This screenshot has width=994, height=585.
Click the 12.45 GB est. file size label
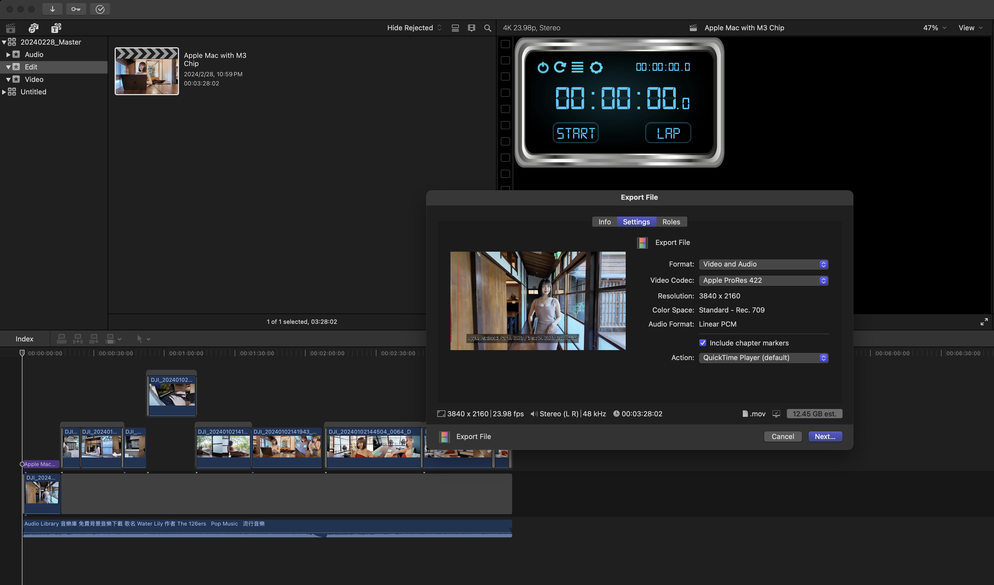pyautogui.click(x=814, y=414)
